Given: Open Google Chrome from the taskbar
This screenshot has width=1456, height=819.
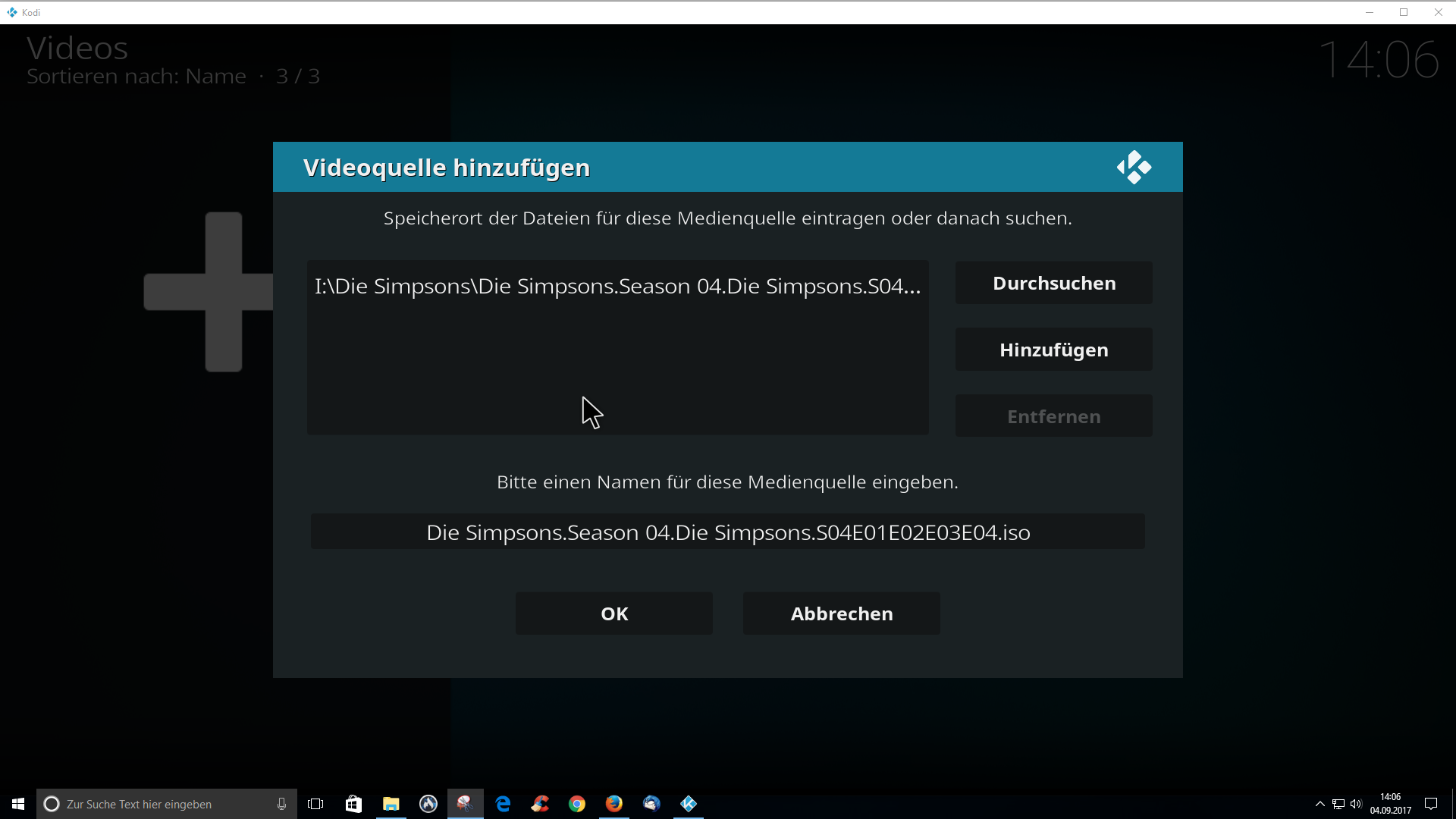Looking at the screenshot, I should 577,804.
